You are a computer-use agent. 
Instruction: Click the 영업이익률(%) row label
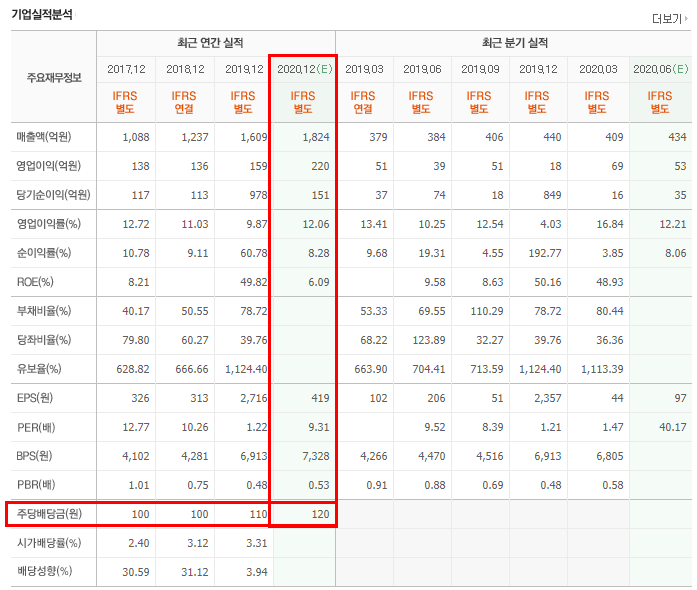click(49, 224)
